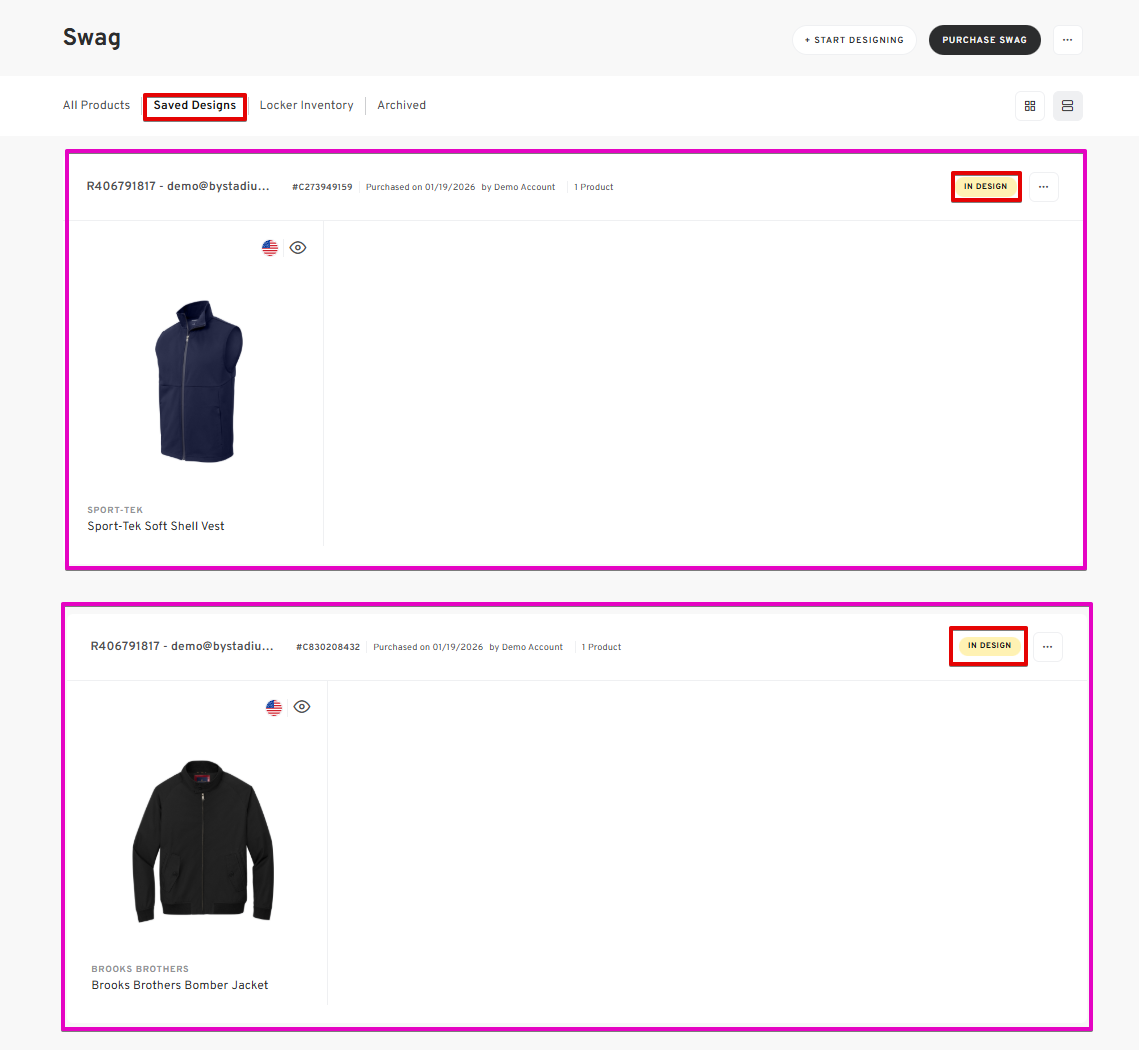Switch to grid view layout icon
The height and width of the screenshot is (1050, 1139).
click(1029, 106)
